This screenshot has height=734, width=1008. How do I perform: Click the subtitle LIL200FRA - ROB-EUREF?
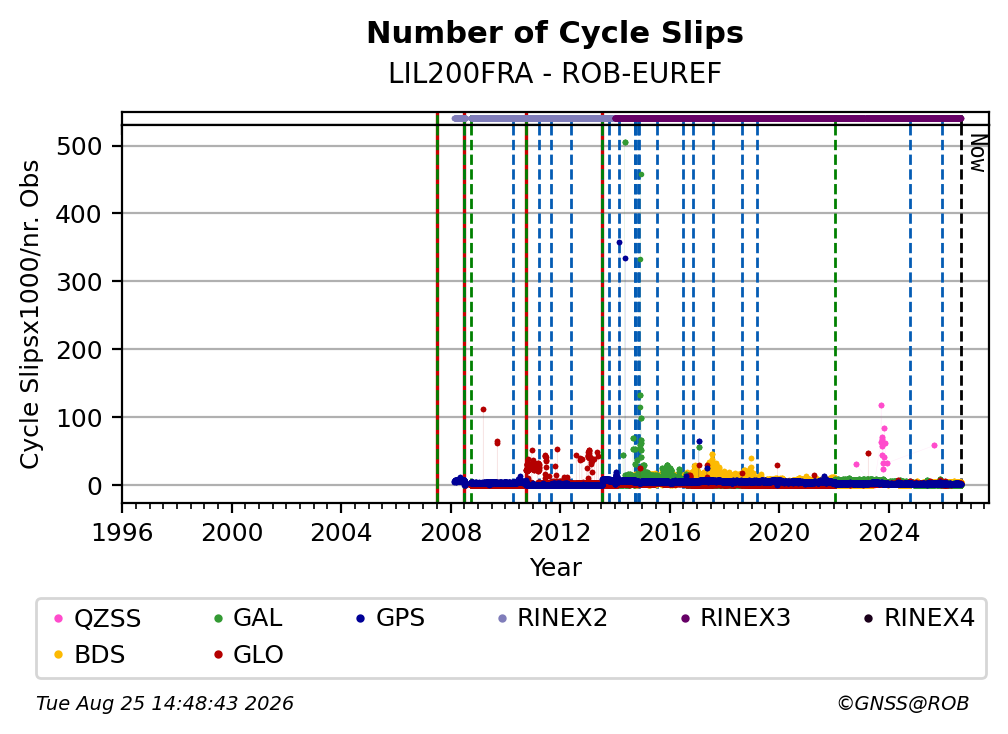555,74
